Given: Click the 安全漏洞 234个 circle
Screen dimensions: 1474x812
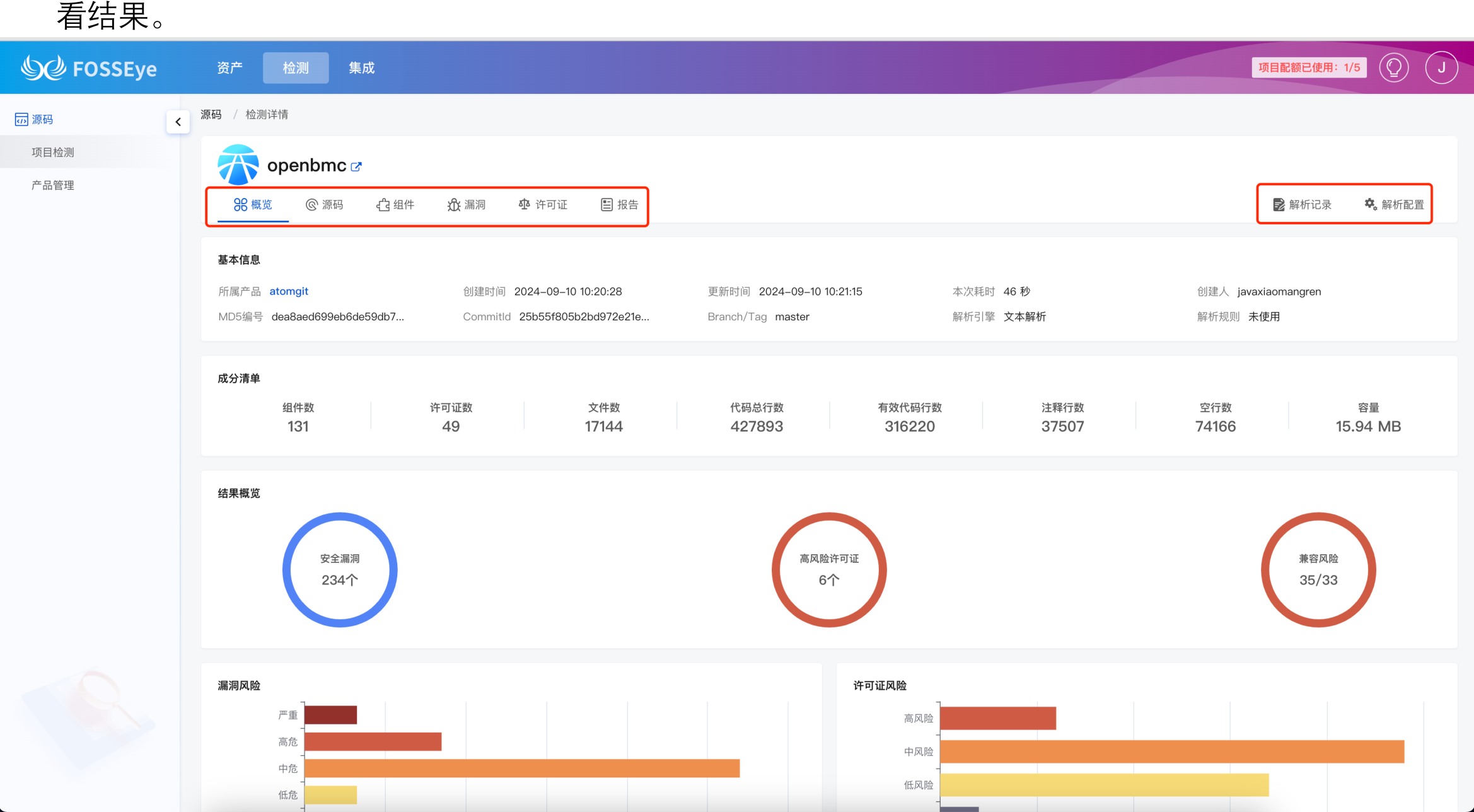Looking at the screenshot, I should tap(340, 569).
